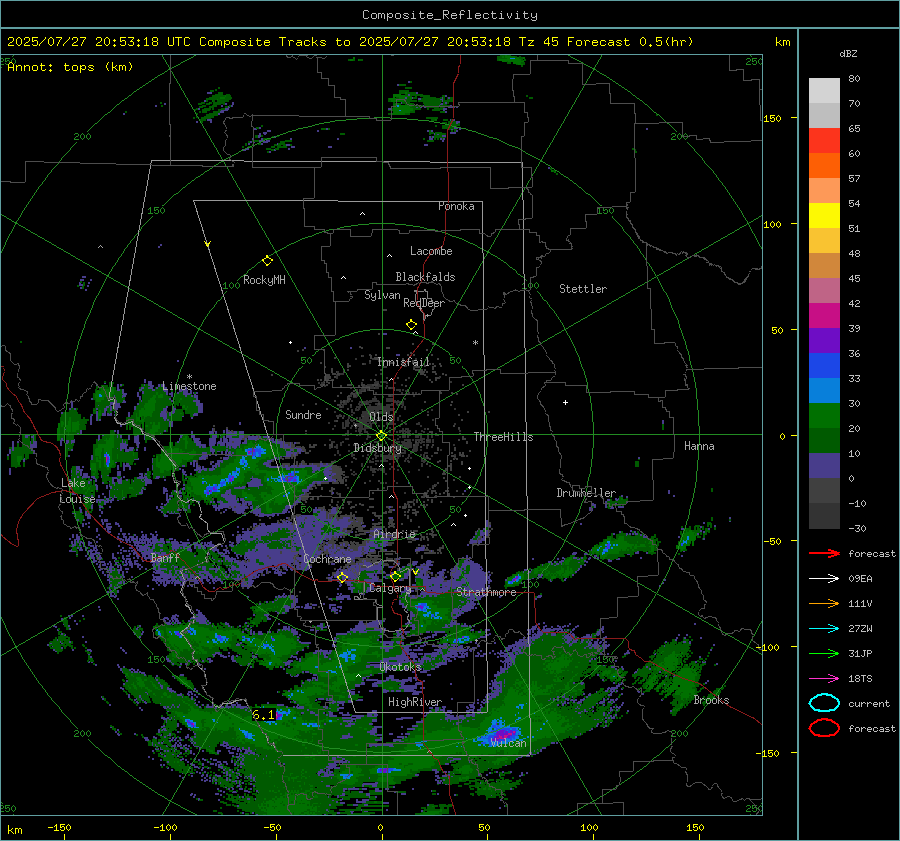This screenshot has width=900, height=841.
Task: Click the Strathmore label
Action: (x=486, y=592)
